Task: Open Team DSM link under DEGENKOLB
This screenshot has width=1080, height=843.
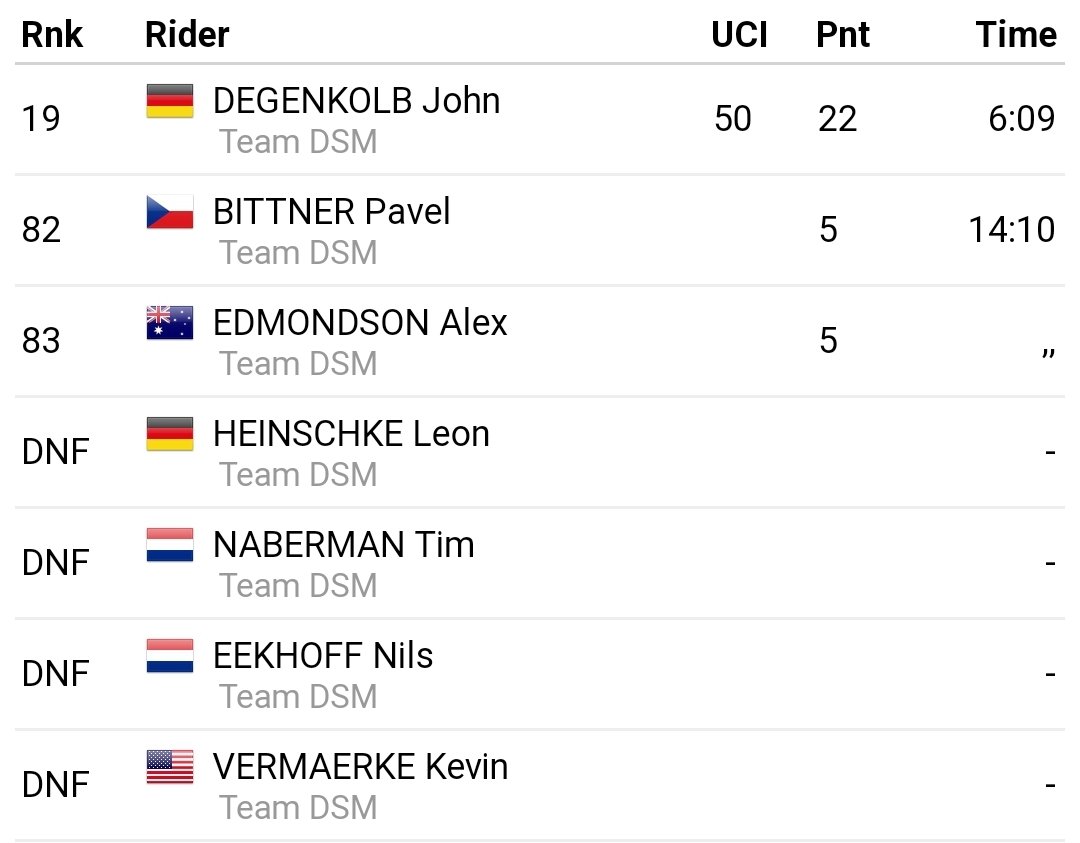Action: click(298, 142)
